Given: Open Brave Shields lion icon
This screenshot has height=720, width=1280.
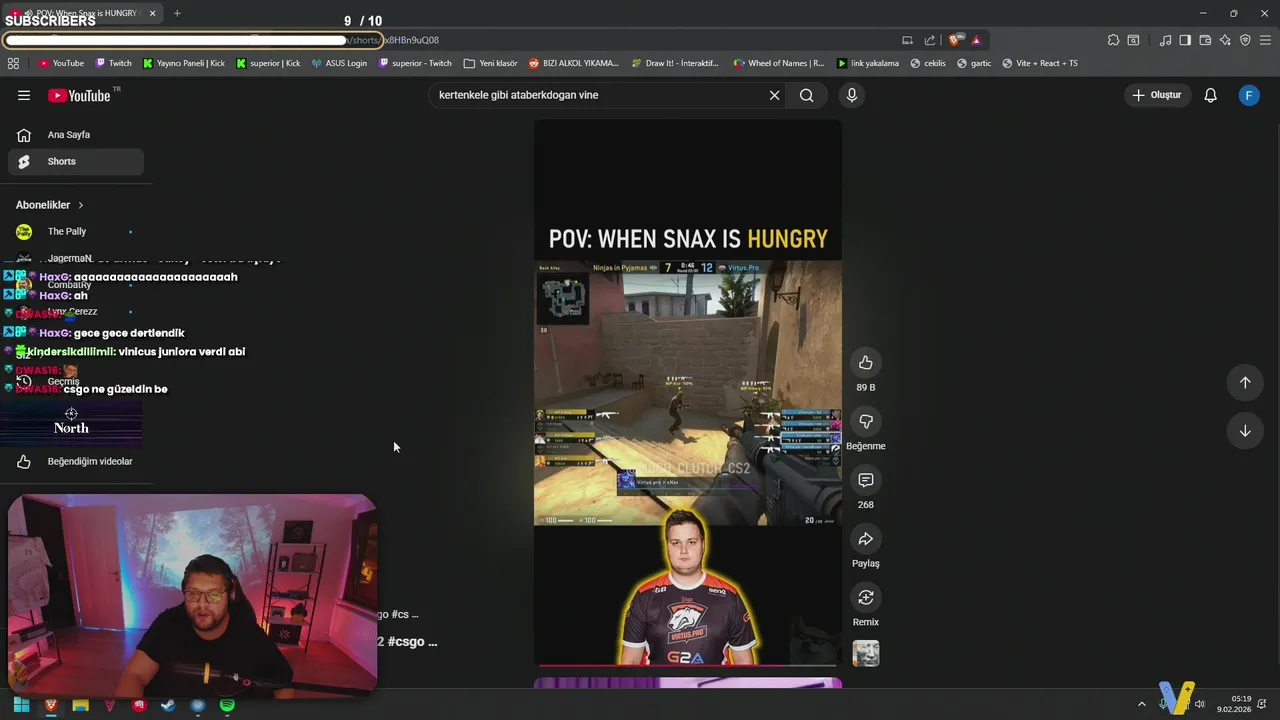Looking at the screenshot, I should 955,40.
